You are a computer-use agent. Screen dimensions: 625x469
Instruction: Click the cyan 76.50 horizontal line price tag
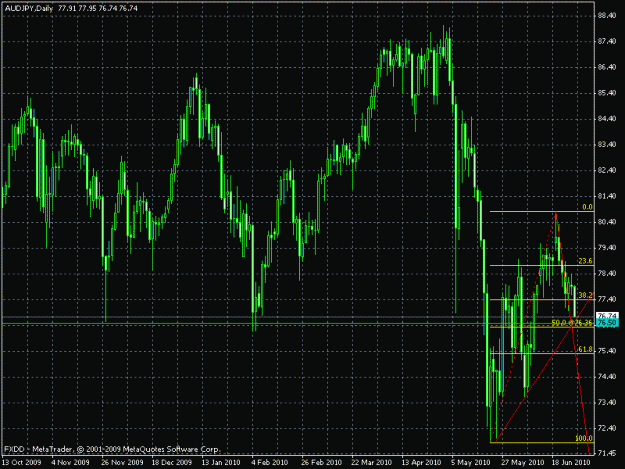point(607,322)
